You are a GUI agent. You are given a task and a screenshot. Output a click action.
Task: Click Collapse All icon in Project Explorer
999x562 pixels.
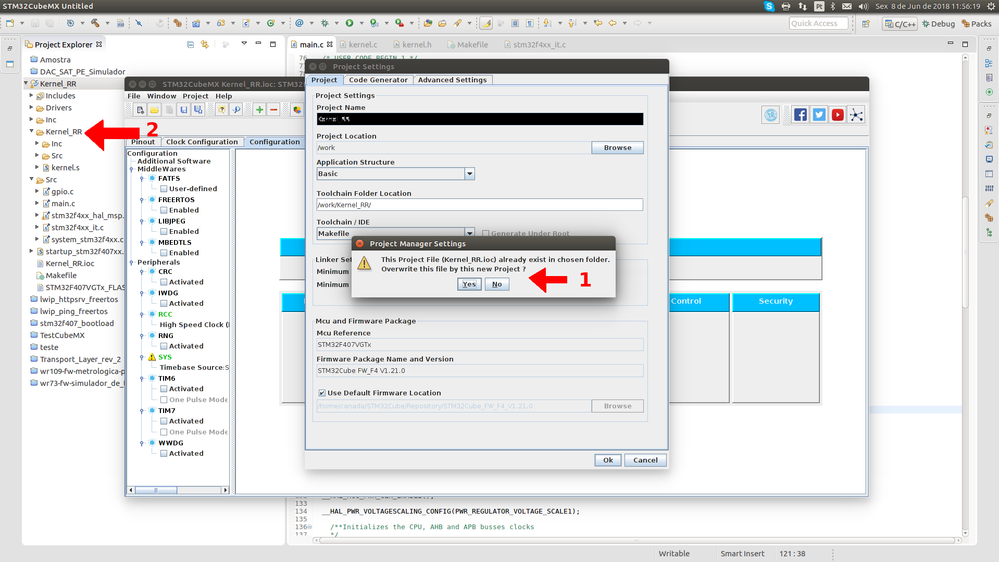(x=190, y=45)
